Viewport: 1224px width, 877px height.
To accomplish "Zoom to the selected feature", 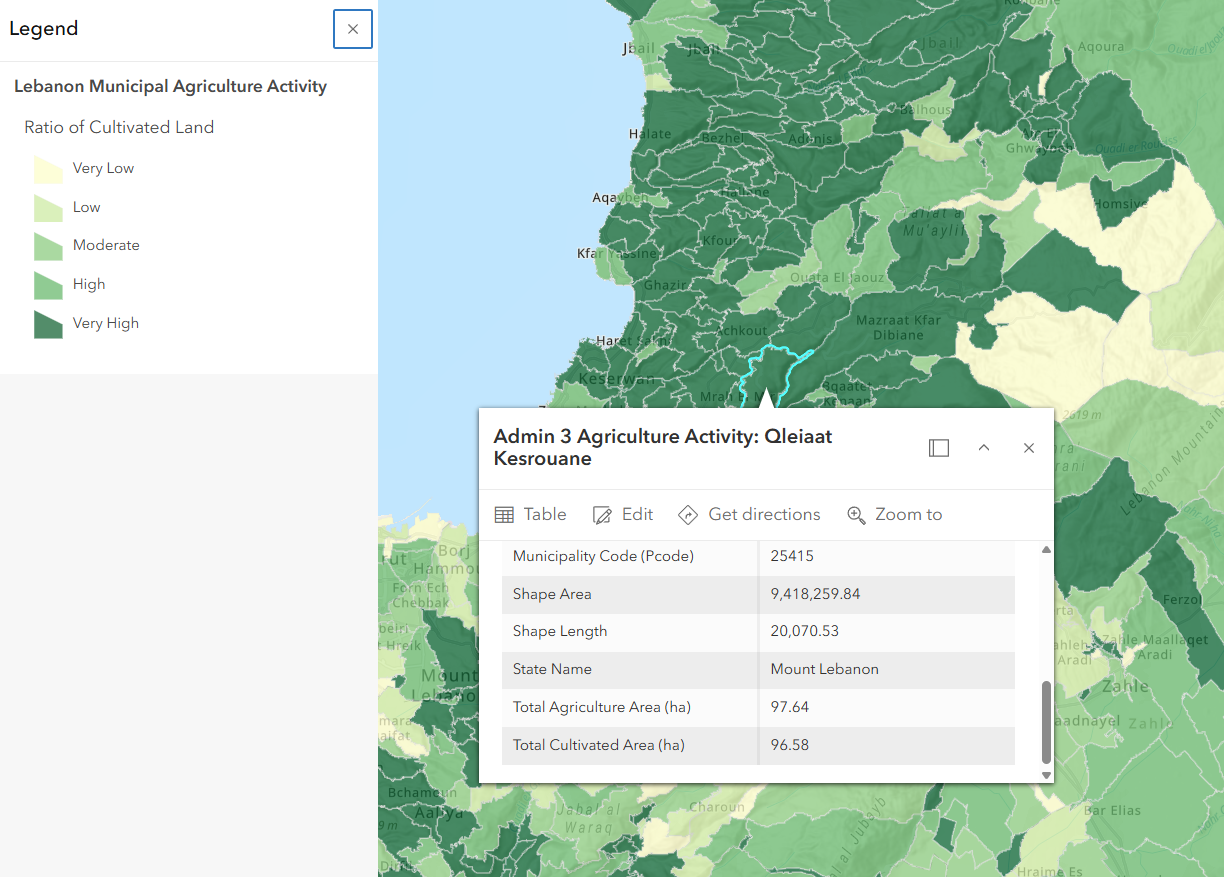I will click(895, 514).
